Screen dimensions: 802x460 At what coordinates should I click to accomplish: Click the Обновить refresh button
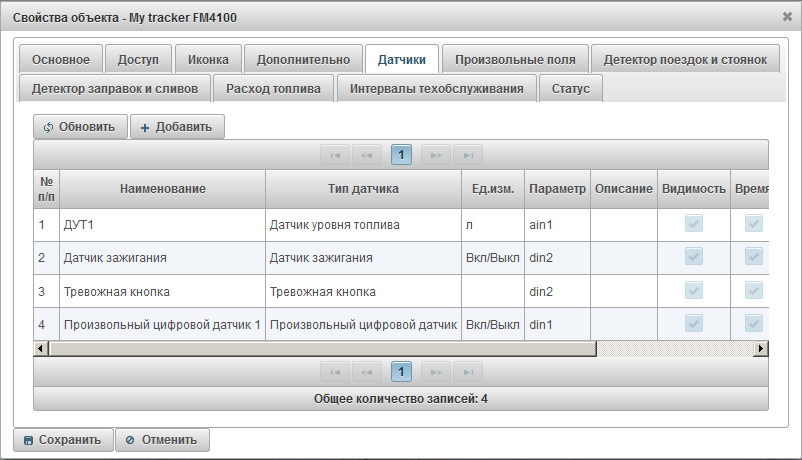[x=81, y=127]
